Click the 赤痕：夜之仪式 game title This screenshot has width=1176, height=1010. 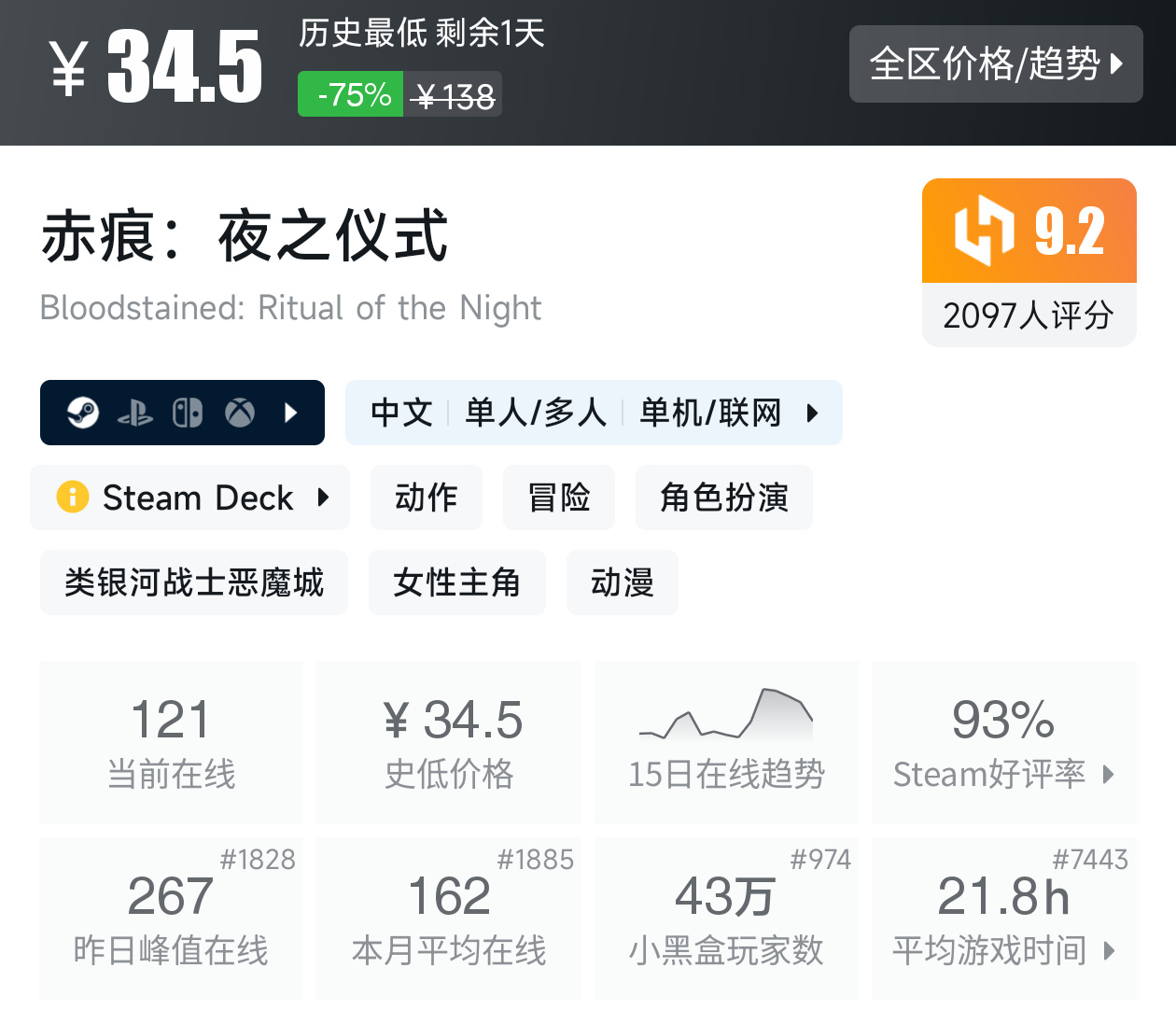click(245, 235)
